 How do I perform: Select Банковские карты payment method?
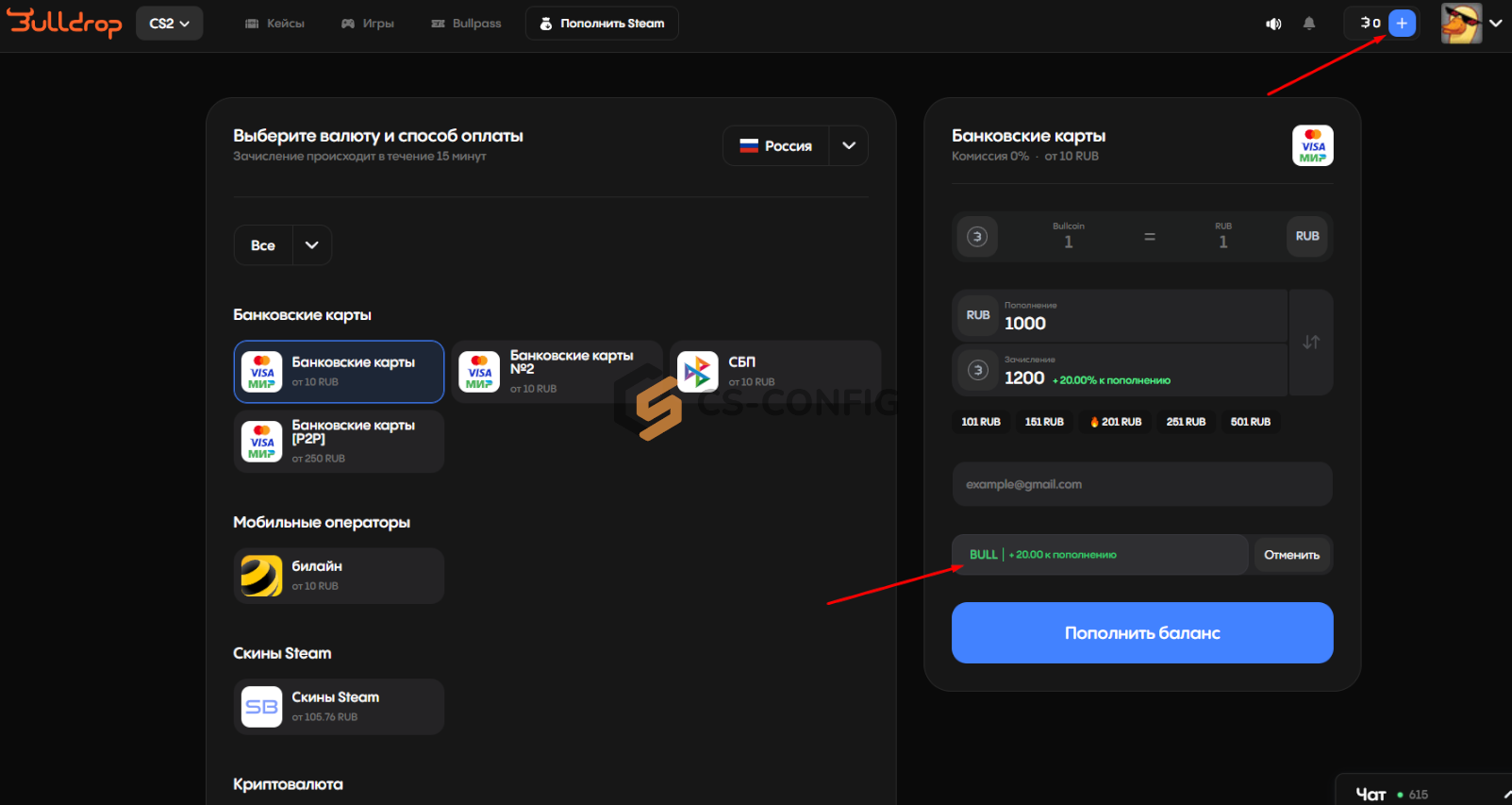339,372
